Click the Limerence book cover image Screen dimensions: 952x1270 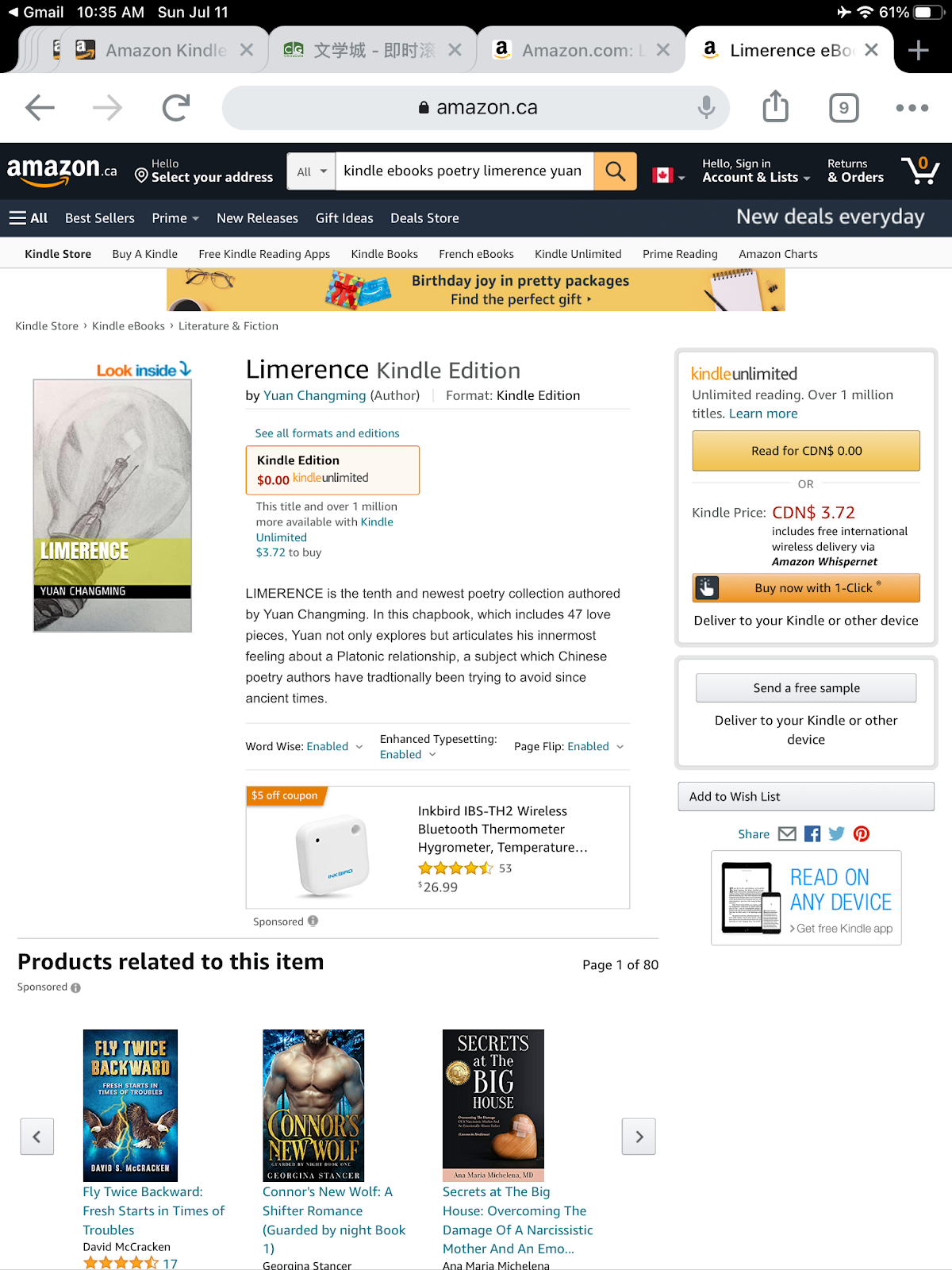coord(113,506)
